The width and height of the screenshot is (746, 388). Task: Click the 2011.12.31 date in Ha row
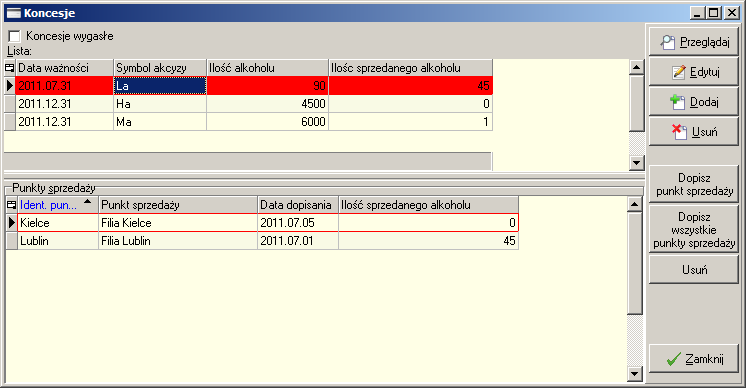pyautogui.click(x=64, y=104)
